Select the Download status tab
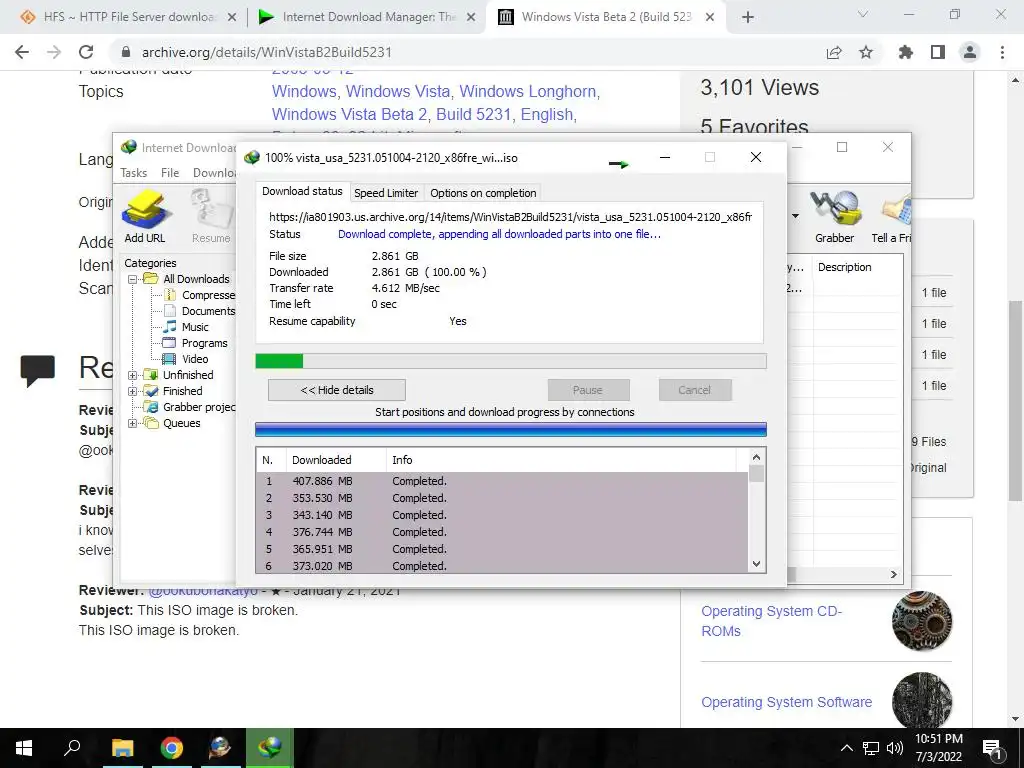Image resolution: width=1024 pixels, height=768 pixels. point(302,191)
